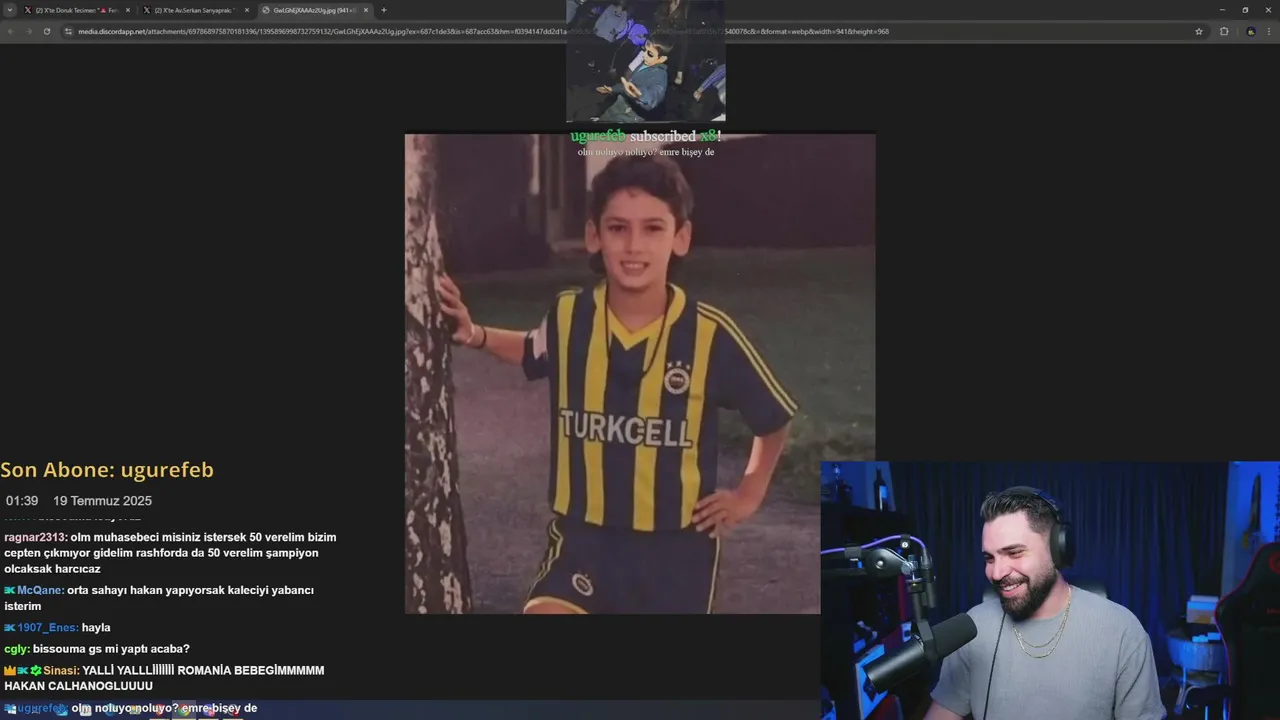Select the GwLGhEjXAAAz2Ug.jpg tab

point(315,10)
